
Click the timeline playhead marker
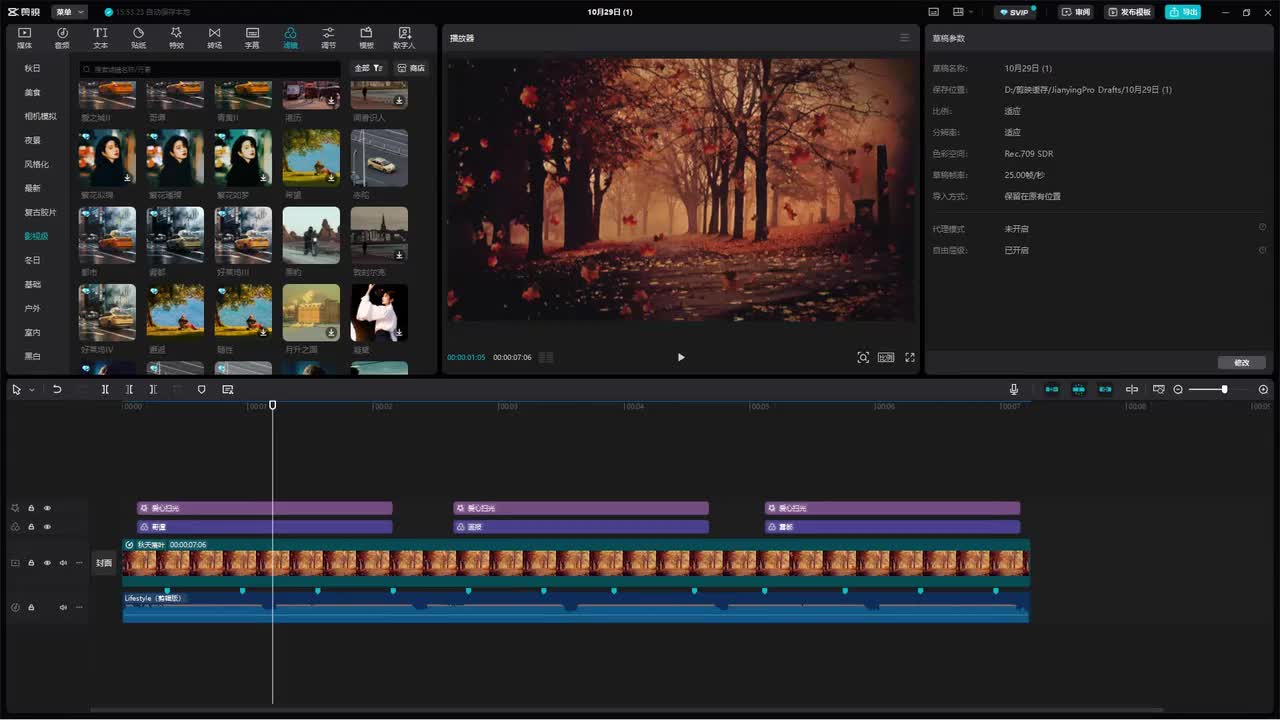(272, 405)
